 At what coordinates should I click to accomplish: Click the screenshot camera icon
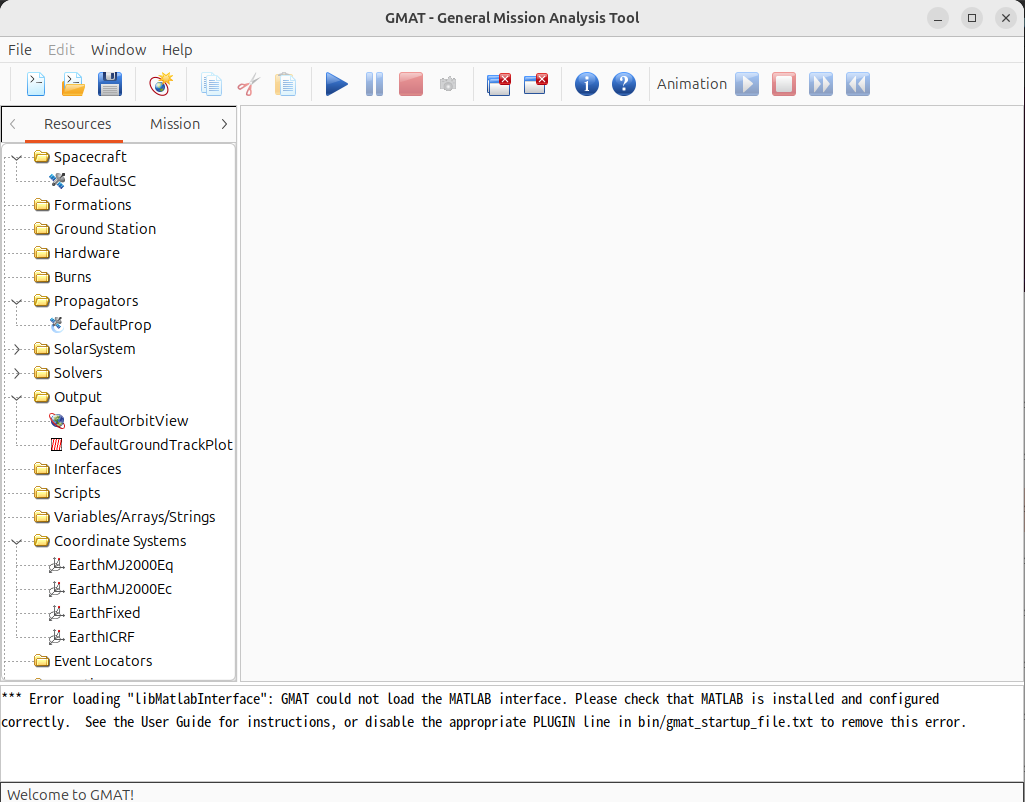click(x=448, y=84)
